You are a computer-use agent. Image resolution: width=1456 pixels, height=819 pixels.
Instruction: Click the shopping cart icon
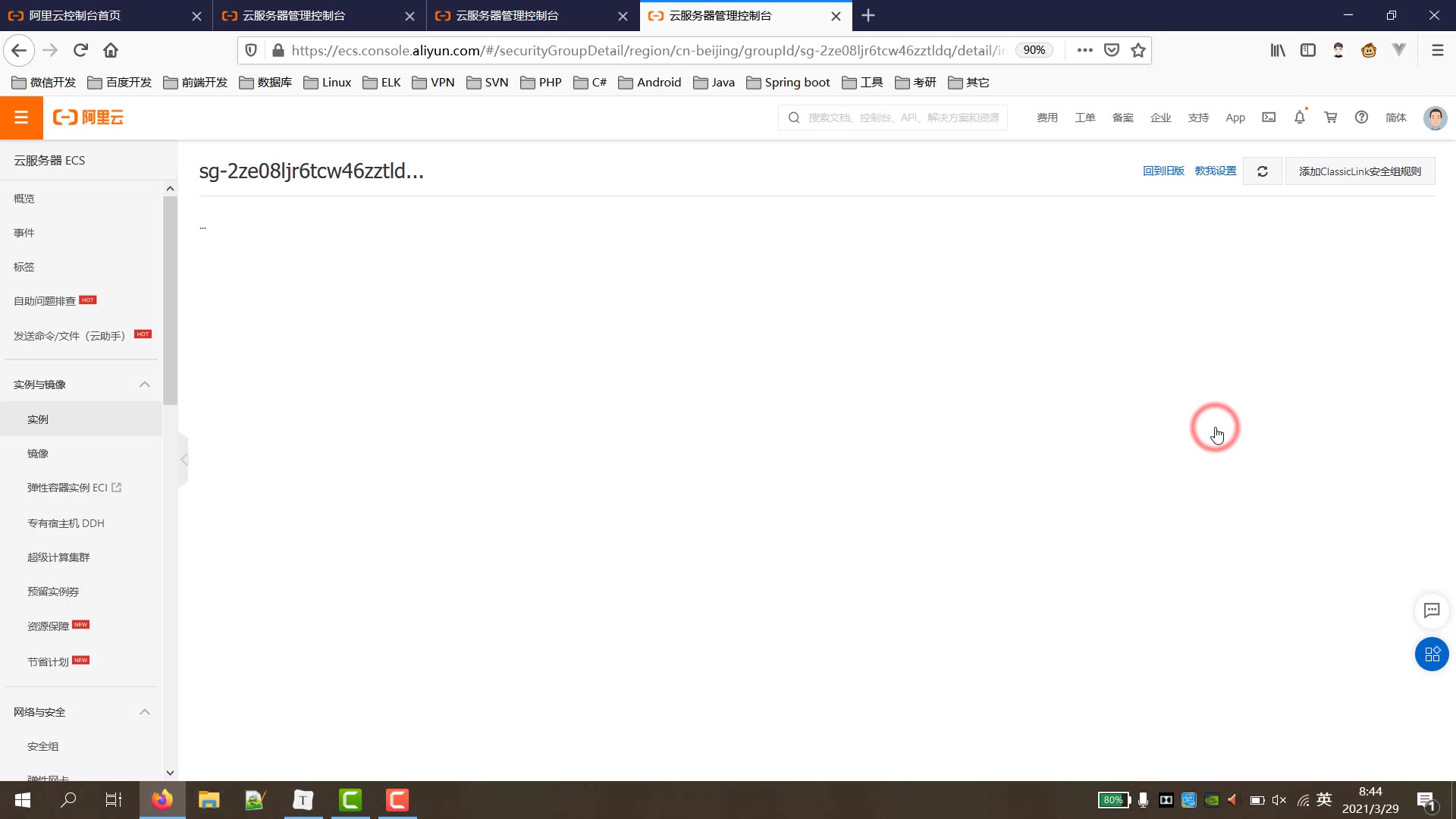1331,117
